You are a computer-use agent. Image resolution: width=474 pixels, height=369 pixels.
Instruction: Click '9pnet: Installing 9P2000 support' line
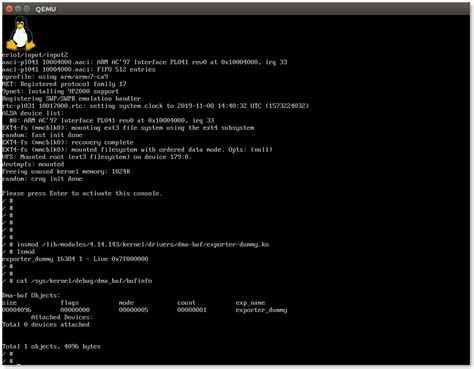60,91
